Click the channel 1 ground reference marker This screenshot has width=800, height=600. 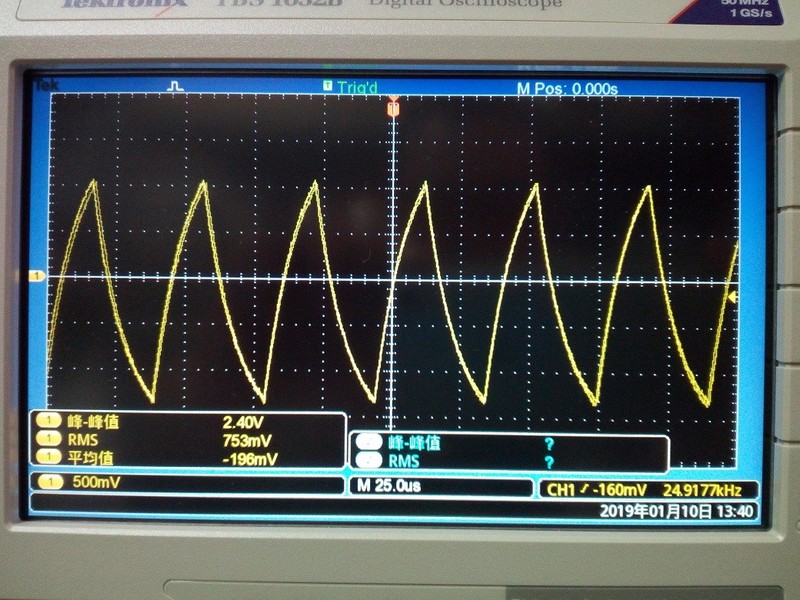[38, 275]
